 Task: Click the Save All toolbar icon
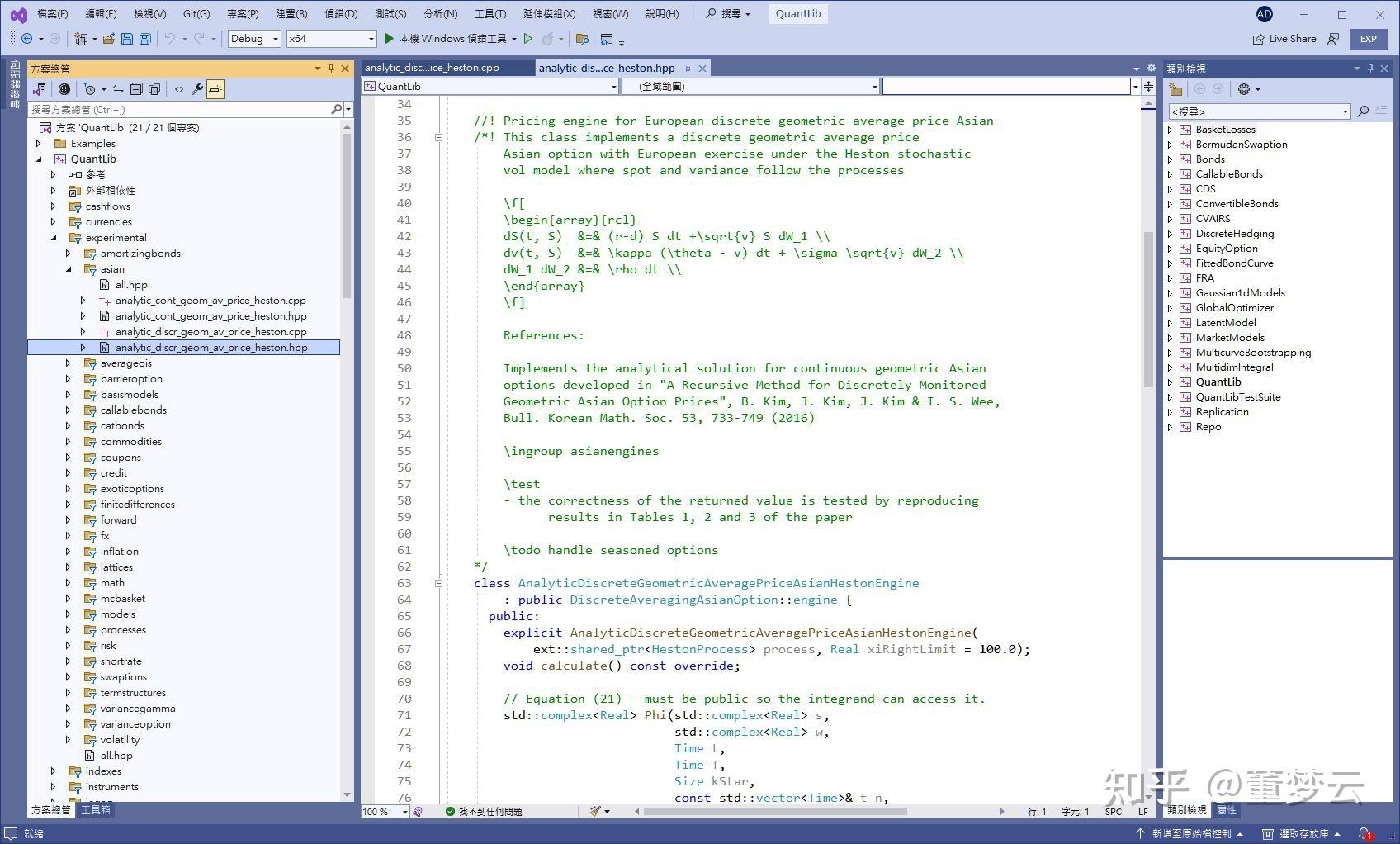145,39
